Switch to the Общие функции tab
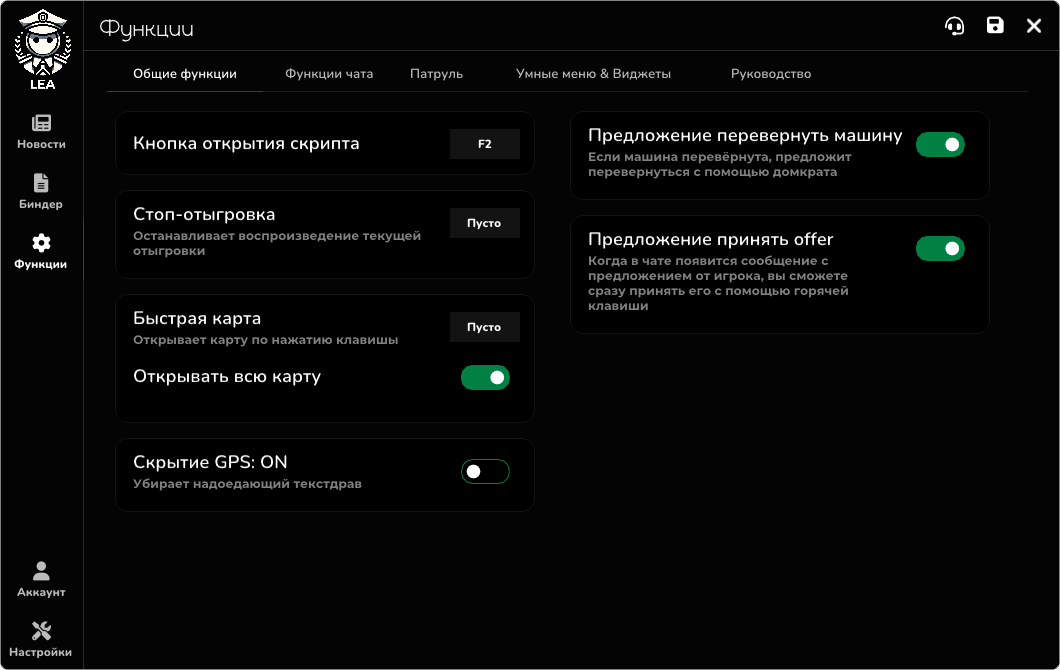 [x=185, y=74]
